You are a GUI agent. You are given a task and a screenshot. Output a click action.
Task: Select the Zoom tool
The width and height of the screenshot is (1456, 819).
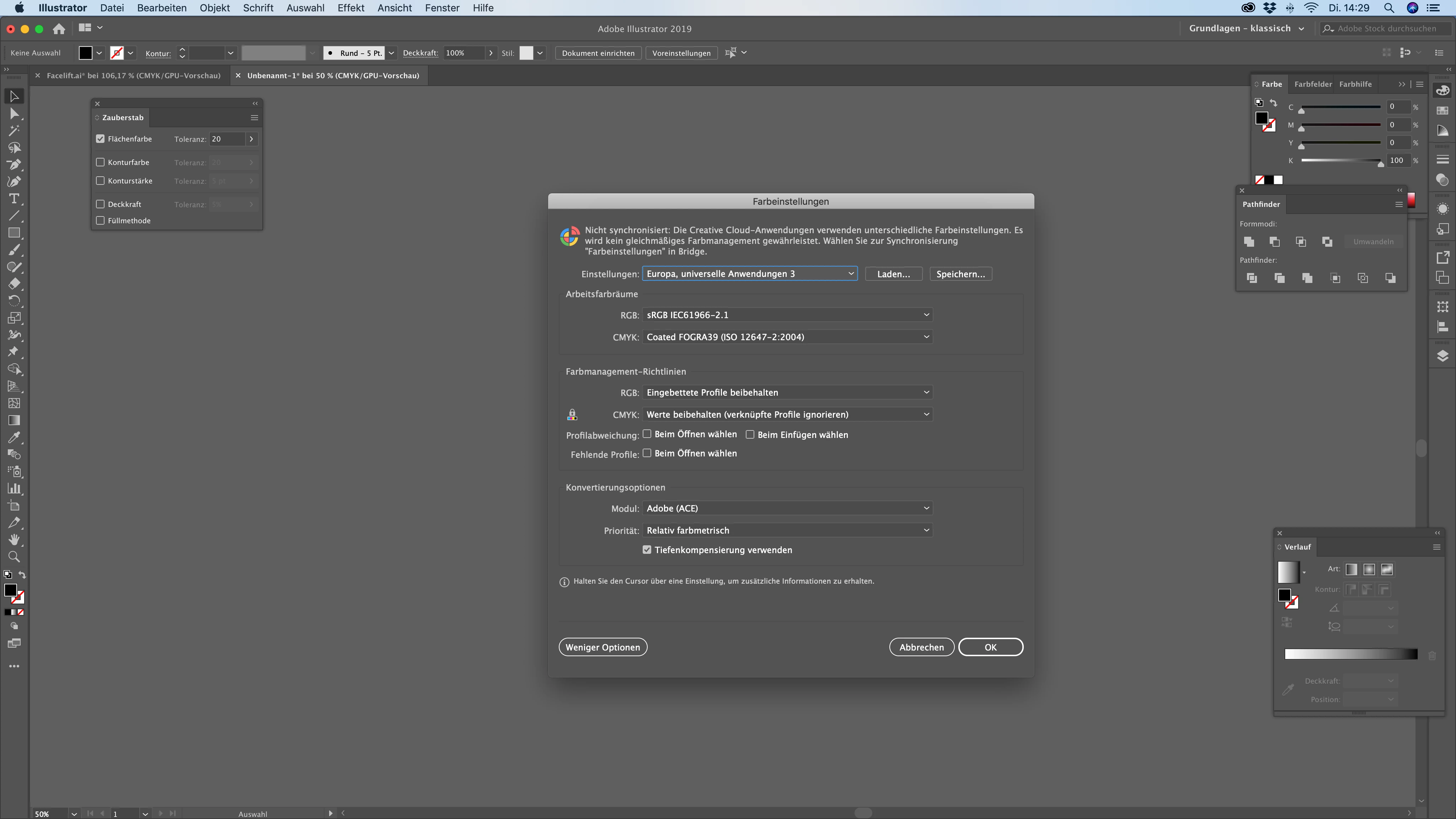point(14,557)
